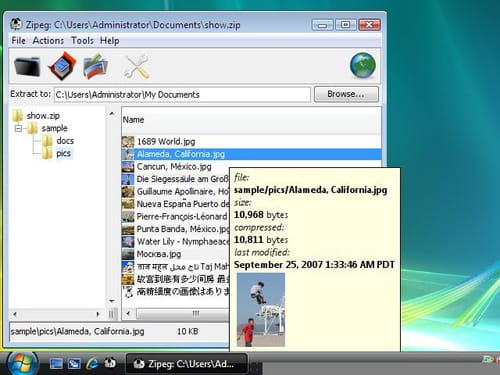Click the stacked files toolbar icon
Image resolution: width=500 pixels, height=375 pixels.
point(96,66)
